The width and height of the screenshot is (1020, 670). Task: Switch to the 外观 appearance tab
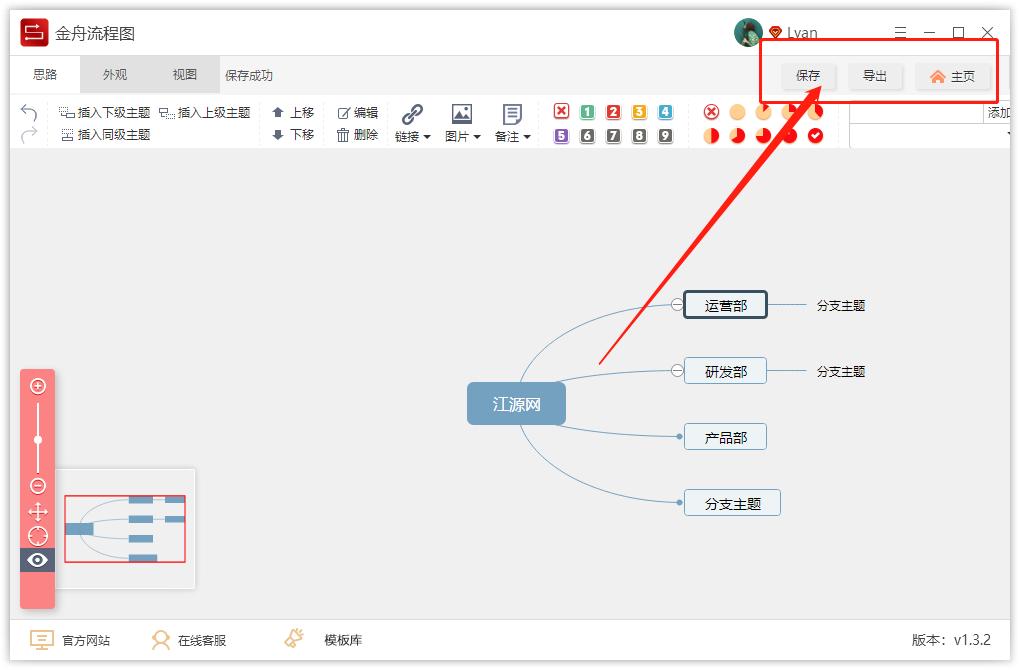coord(114,74)
